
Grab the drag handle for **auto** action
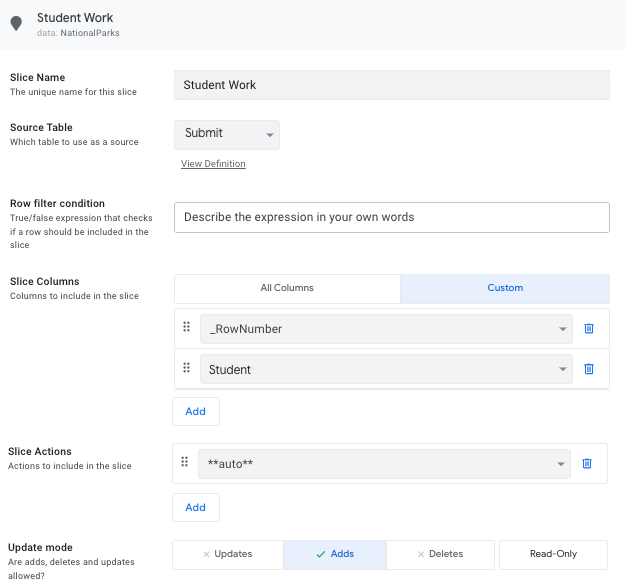[x=185, y=462]
